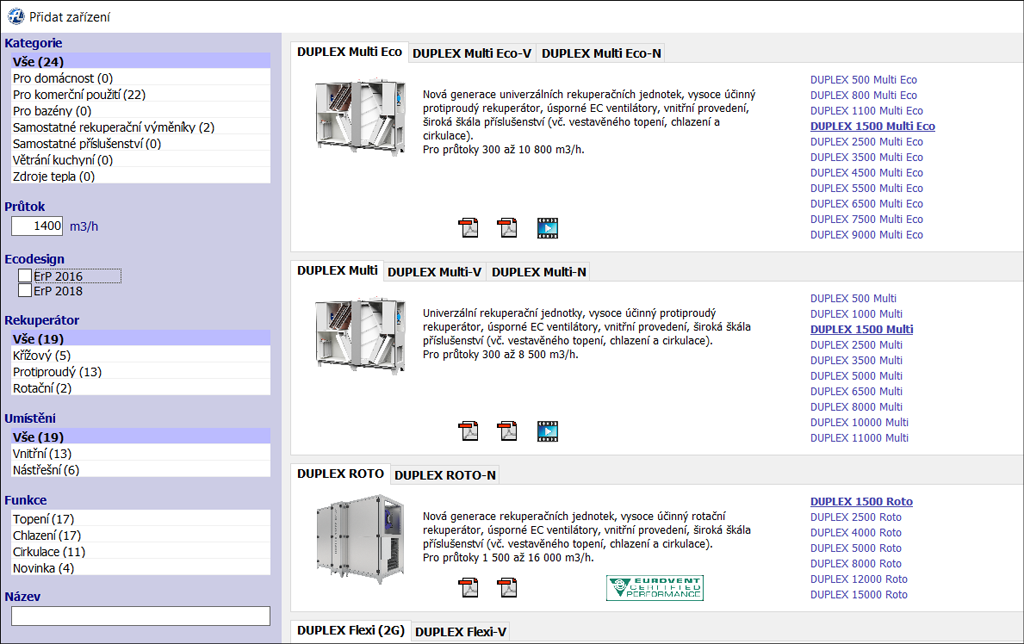Select the DUPLEX Flexi (2G) tab
The image size is (1024, 644).
pyautogui.click(x=351, y=631)
